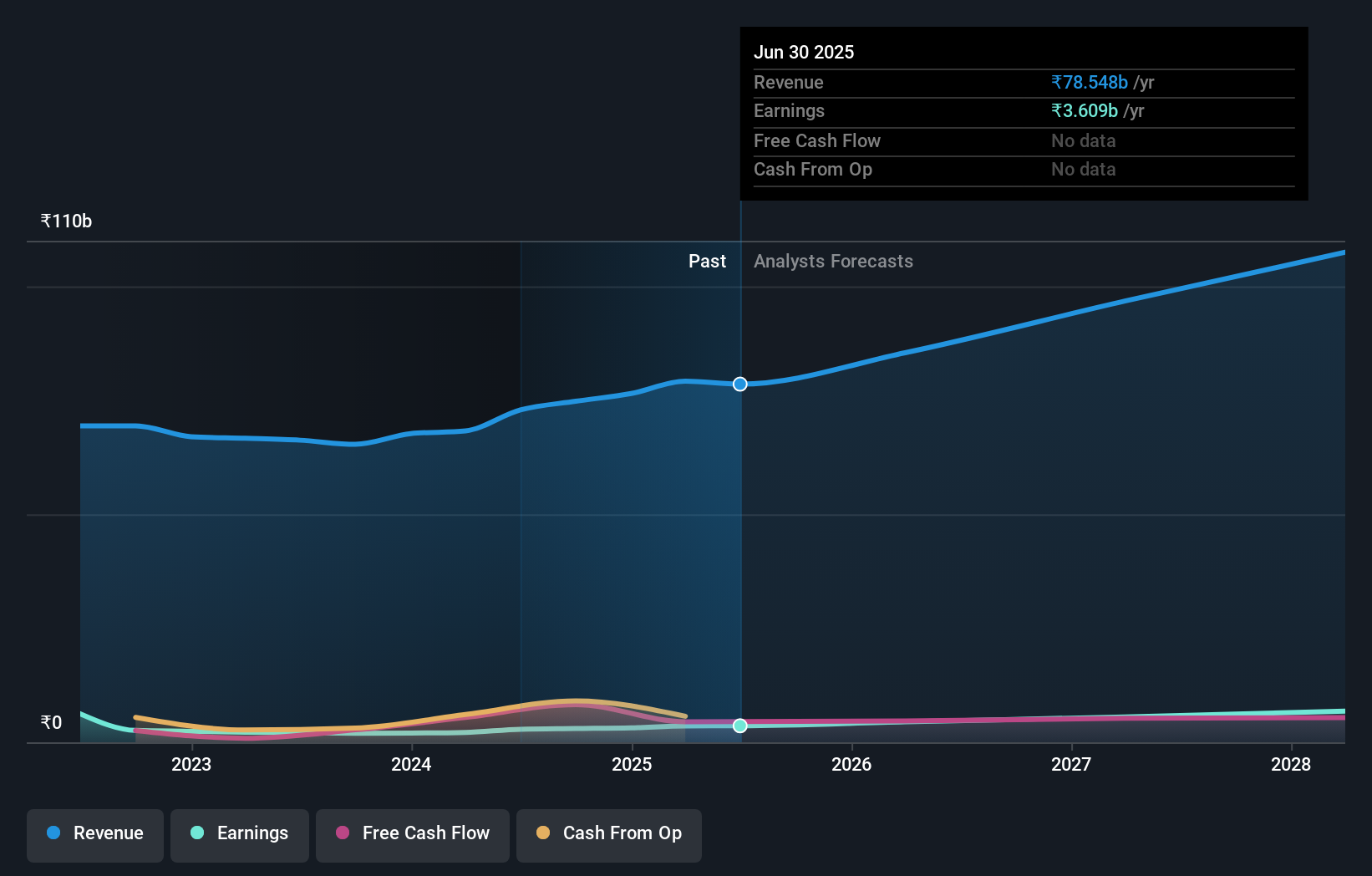Click the ₹3.609b earnings value
The width and height of the screenshot is (1372, 876).
pyautogui.click(x=1085, y=111)
